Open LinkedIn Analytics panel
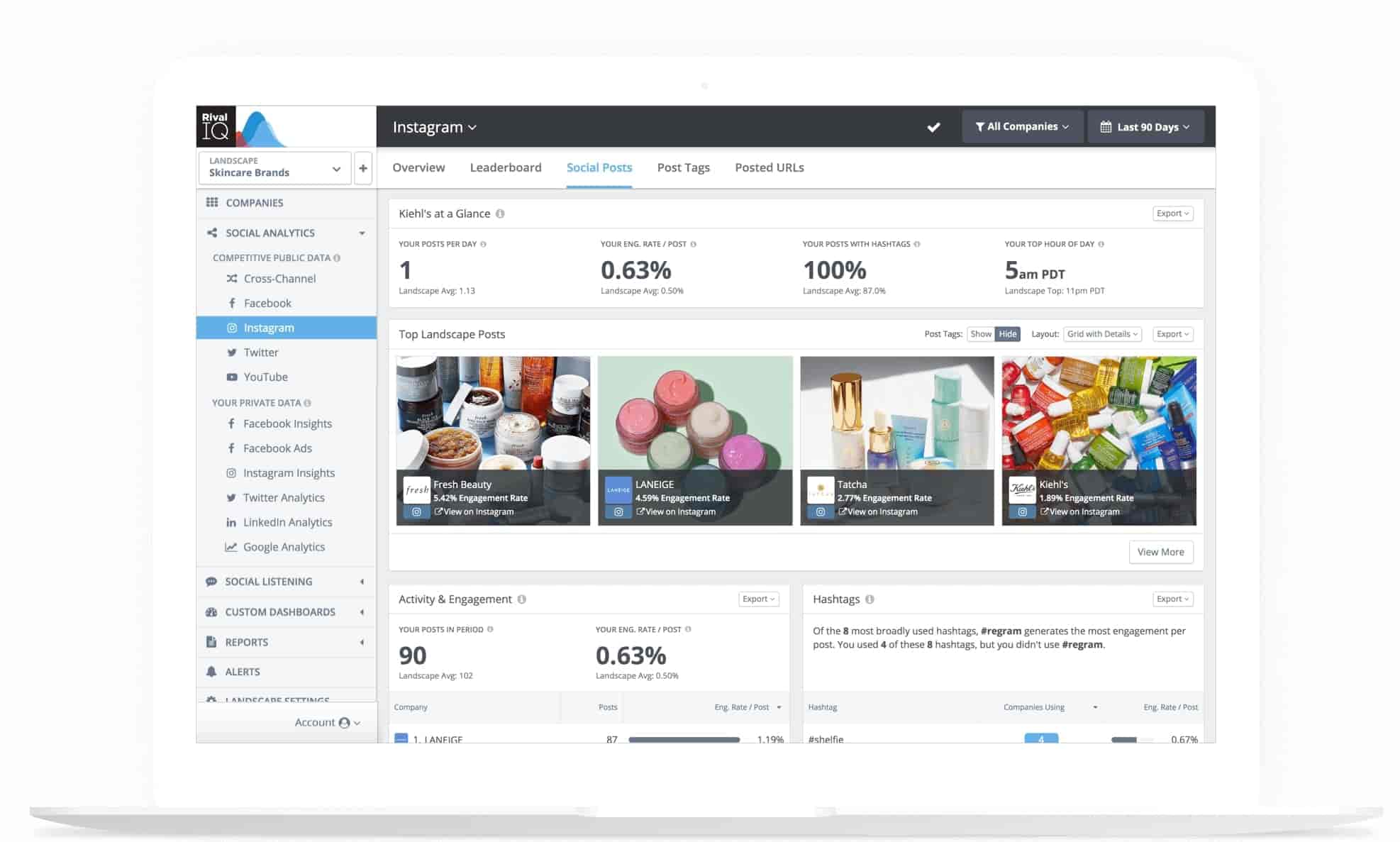This screenshot has height=842, width=1400. click(287, 522)
